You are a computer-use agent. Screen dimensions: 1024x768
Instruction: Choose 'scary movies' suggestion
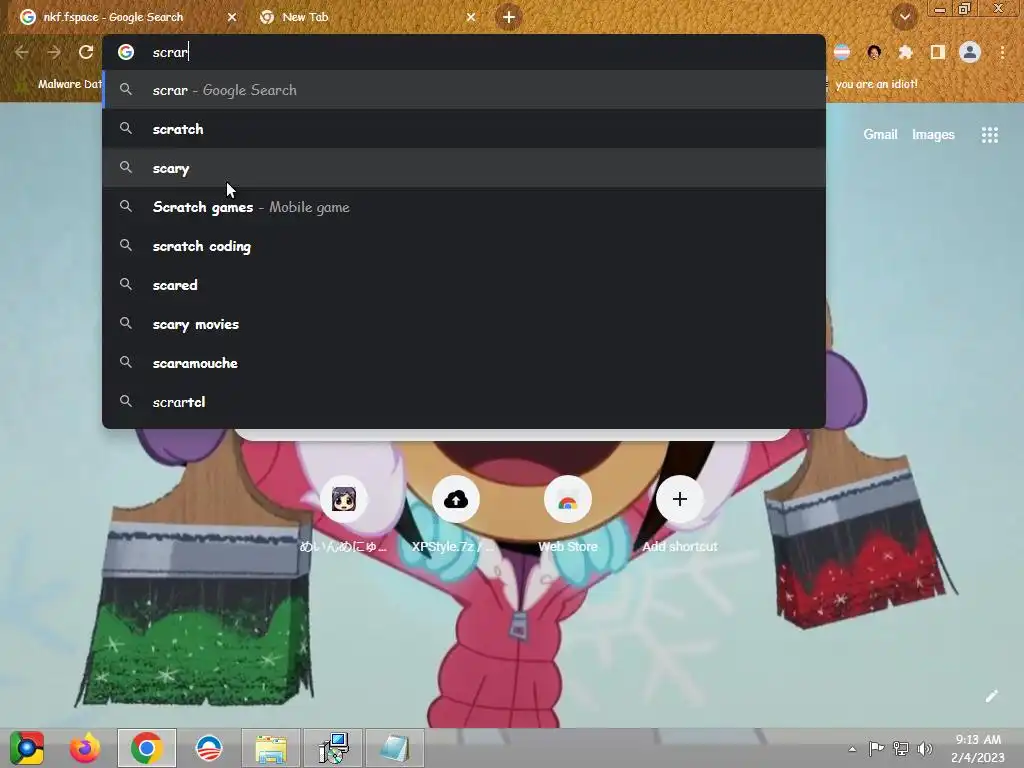pos(464,324)
